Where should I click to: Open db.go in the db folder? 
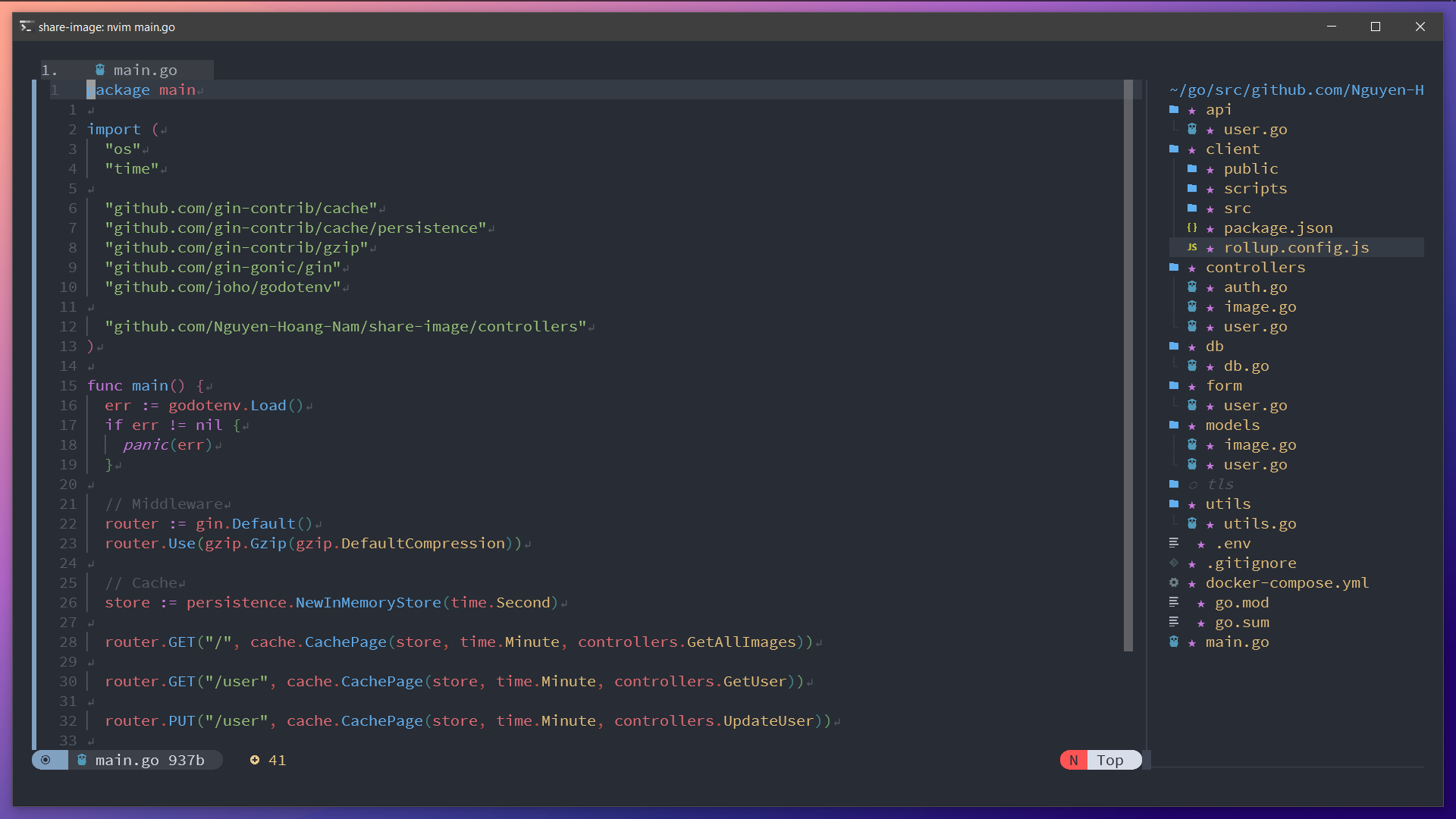(1245, 366)
